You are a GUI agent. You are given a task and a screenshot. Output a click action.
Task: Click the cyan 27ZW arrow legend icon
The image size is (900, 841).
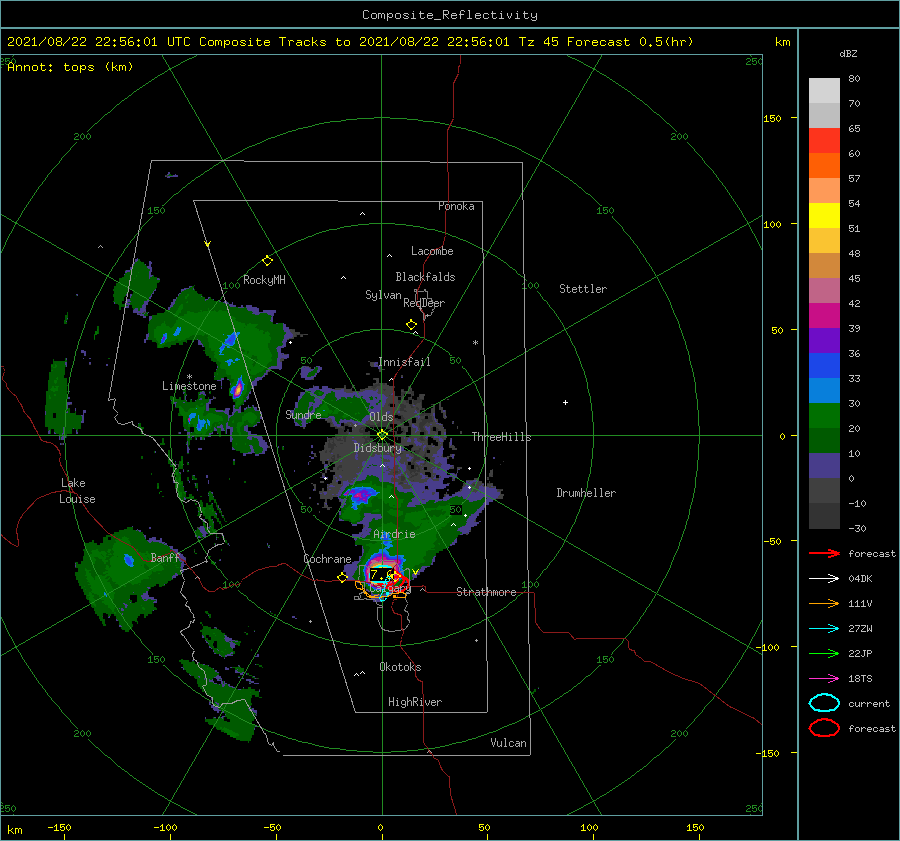click(824, 628)
